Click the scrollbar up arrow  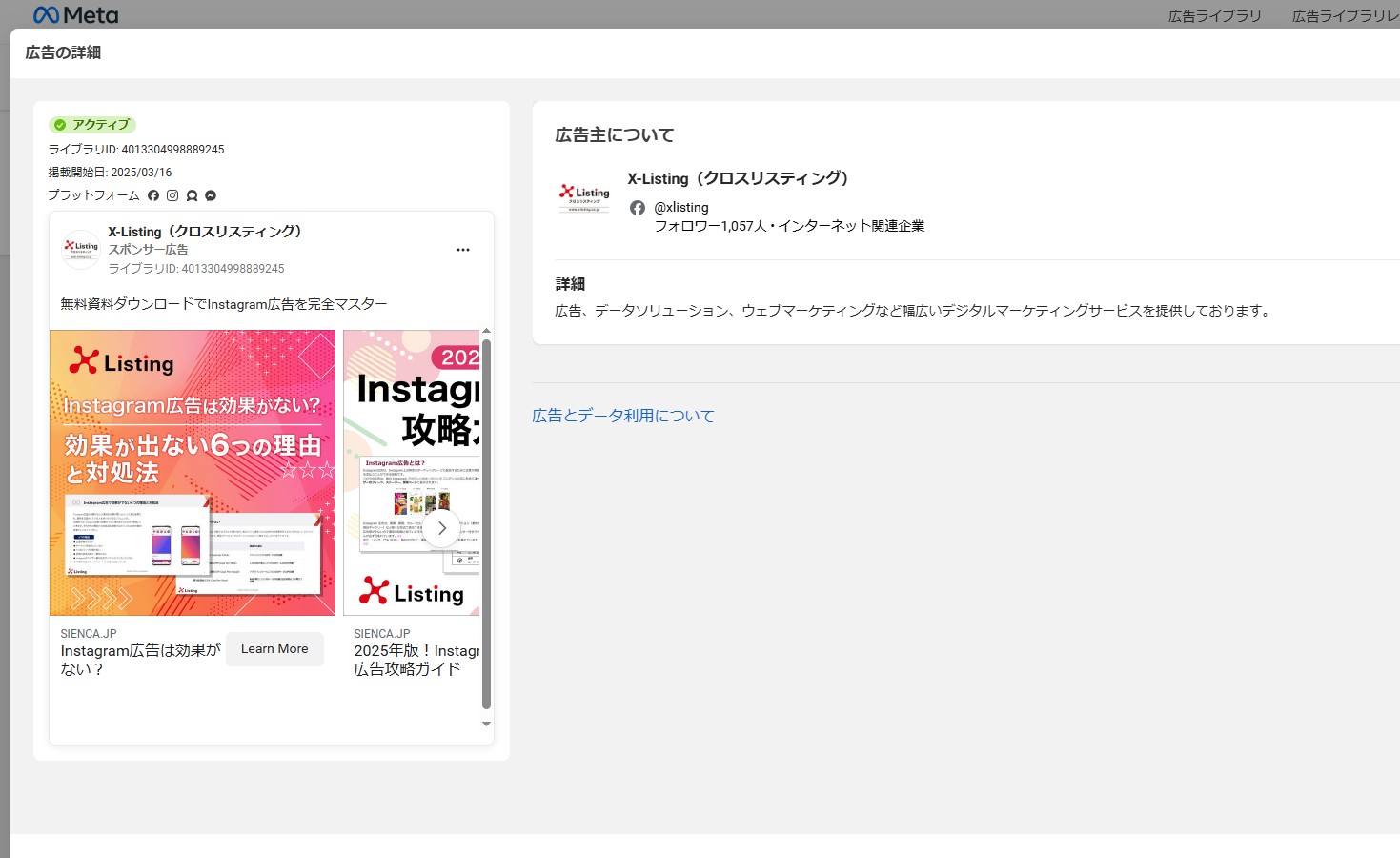tap(486, 331)
